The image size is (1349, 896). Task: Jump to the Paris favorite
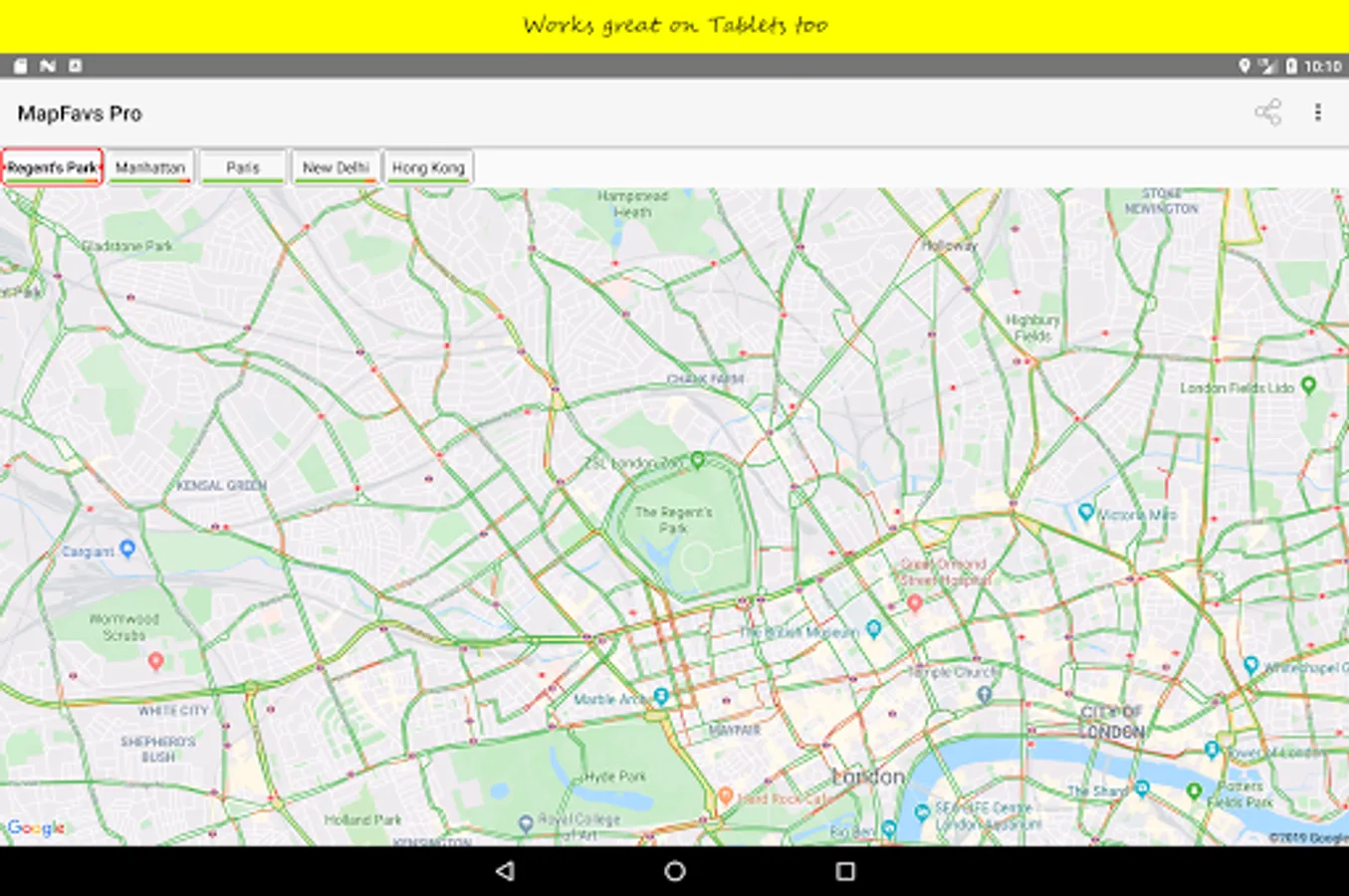(x=243, y=167)
